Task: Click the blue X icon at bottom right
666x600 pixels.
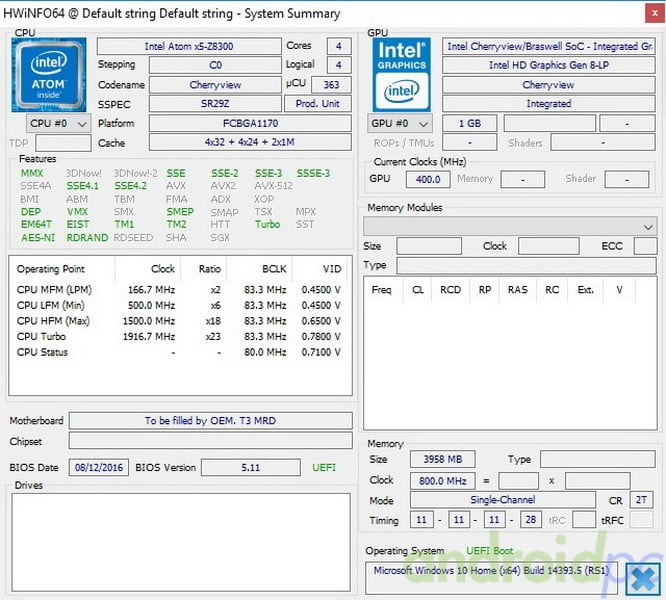Action: 641,577
